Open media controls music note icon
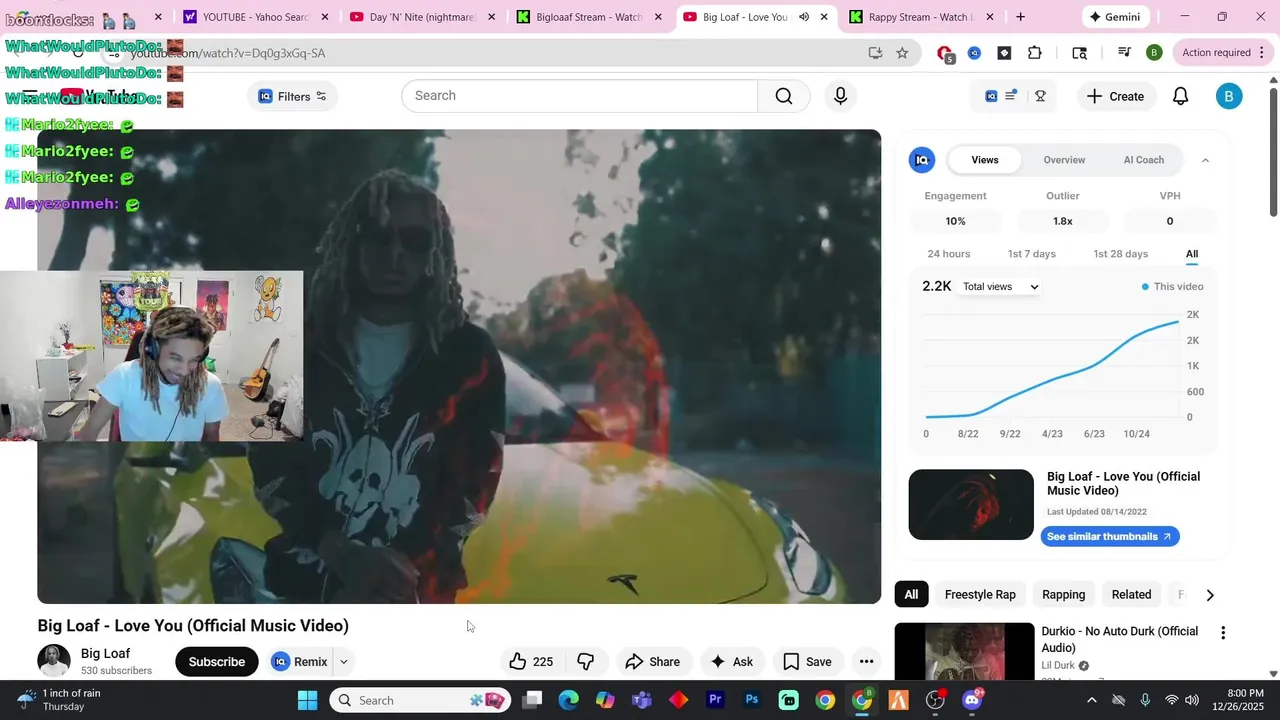Image resolution: width=1280 pixels, height=720 pixels. (1124, 53)
